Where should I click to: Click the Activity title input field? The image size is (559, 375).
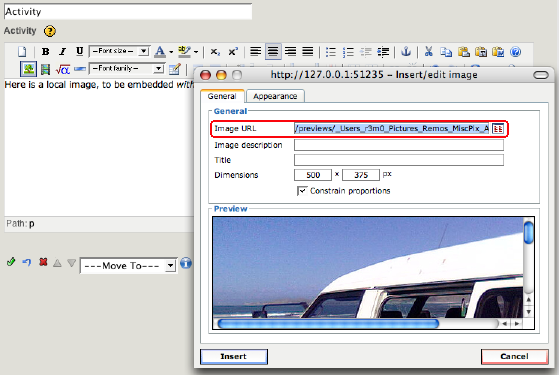(x=128, y=12)
